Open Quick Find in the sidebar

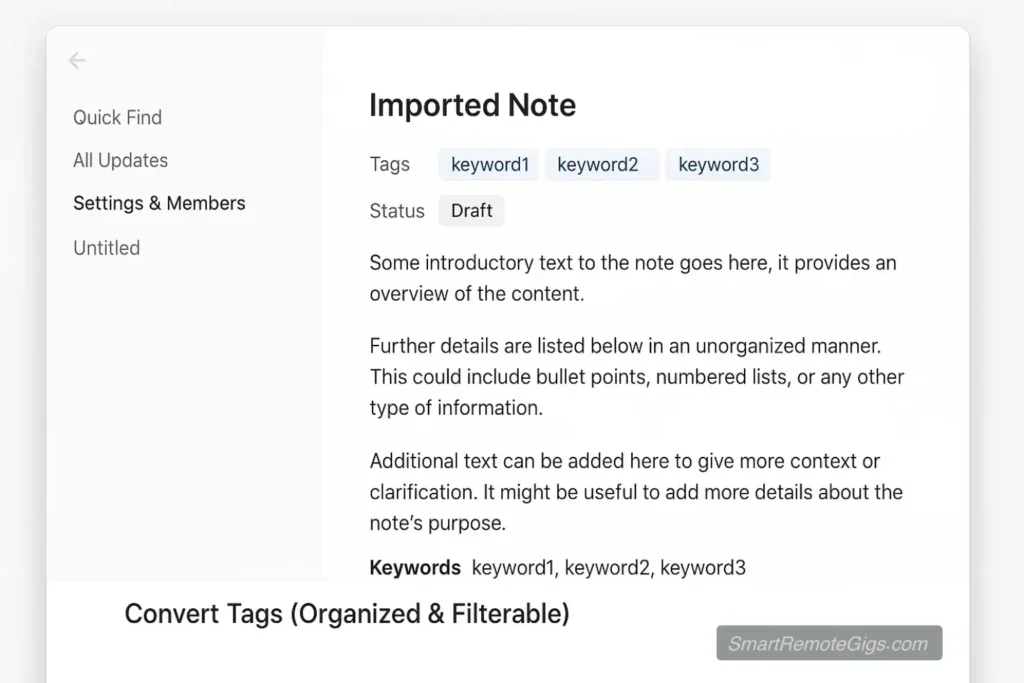coord(117,117)
